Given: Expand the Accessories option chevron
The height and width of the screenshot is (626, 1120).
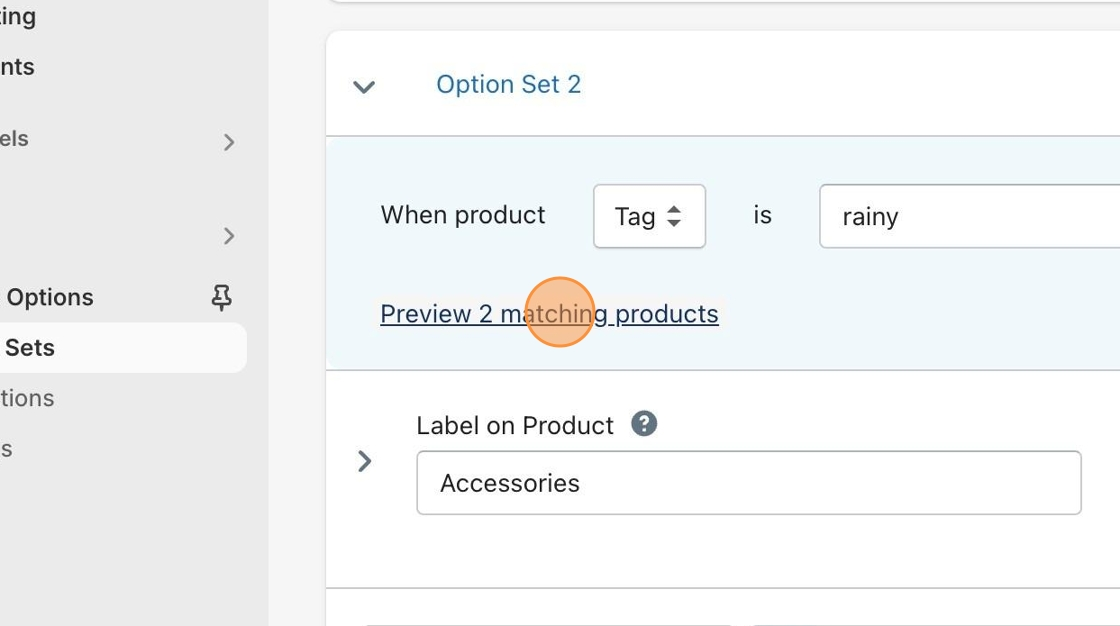Looking at the screenshot, I should 365,461.
